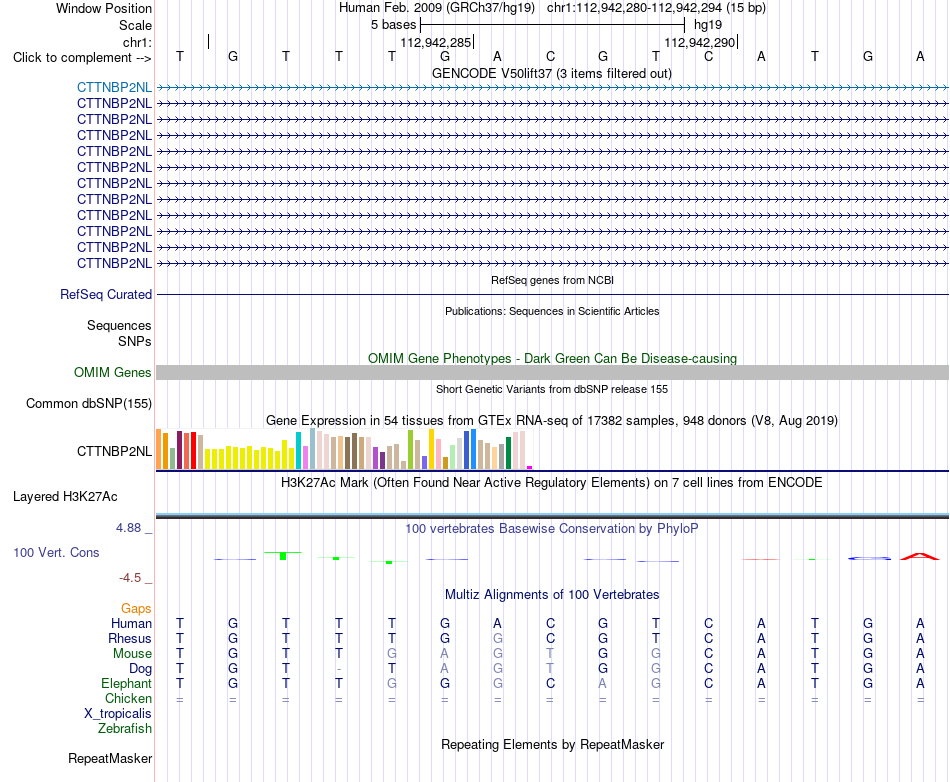Click the Zebrafish species label

coord(125,728)
